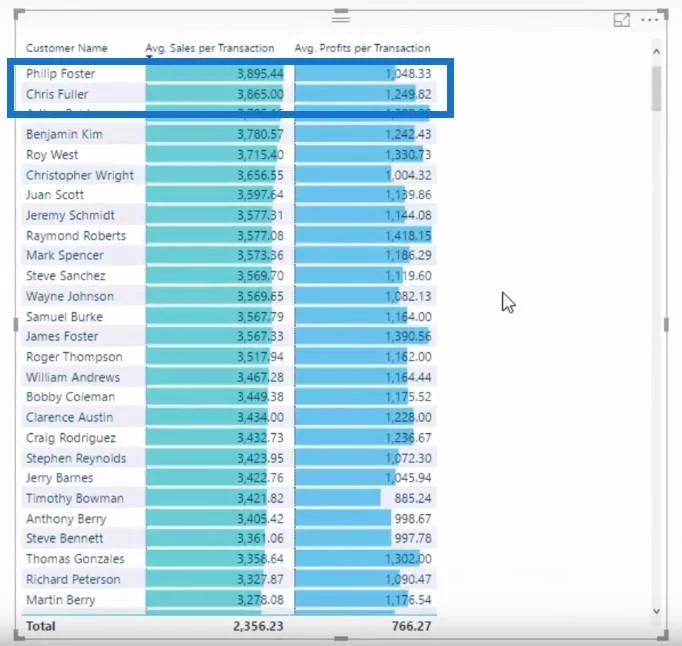Select the Philip Foster row name
The width and height of the screenshot is (682, 646).
pos(60,74)
